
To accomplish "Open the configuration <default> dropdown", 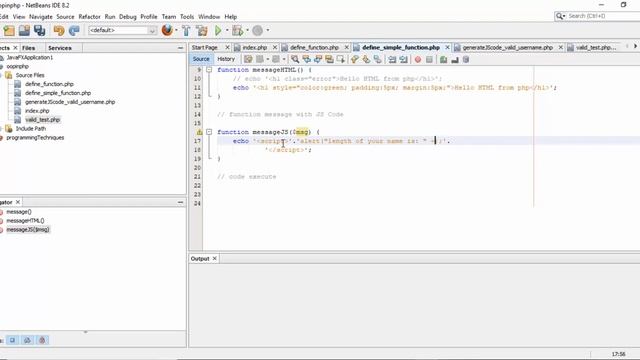I will (122, 31).
